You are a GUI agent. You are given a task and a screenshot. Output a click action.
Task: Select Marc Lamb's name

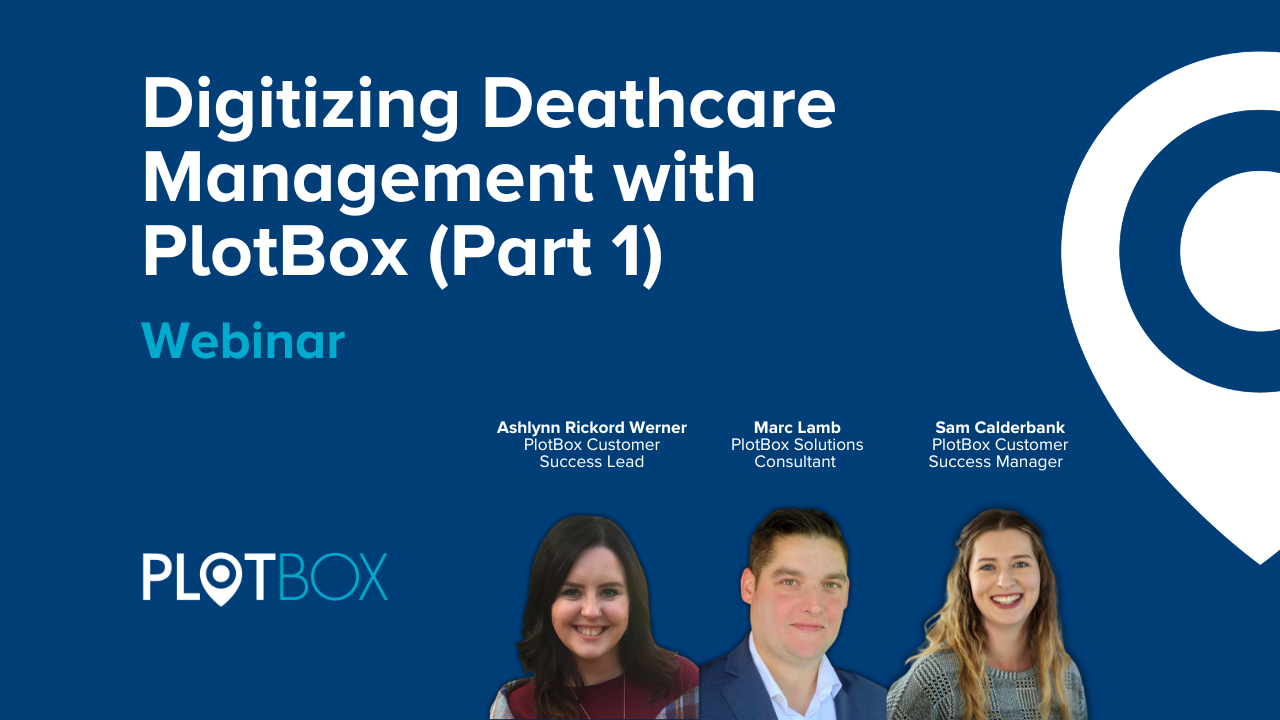tap(797, 427)
